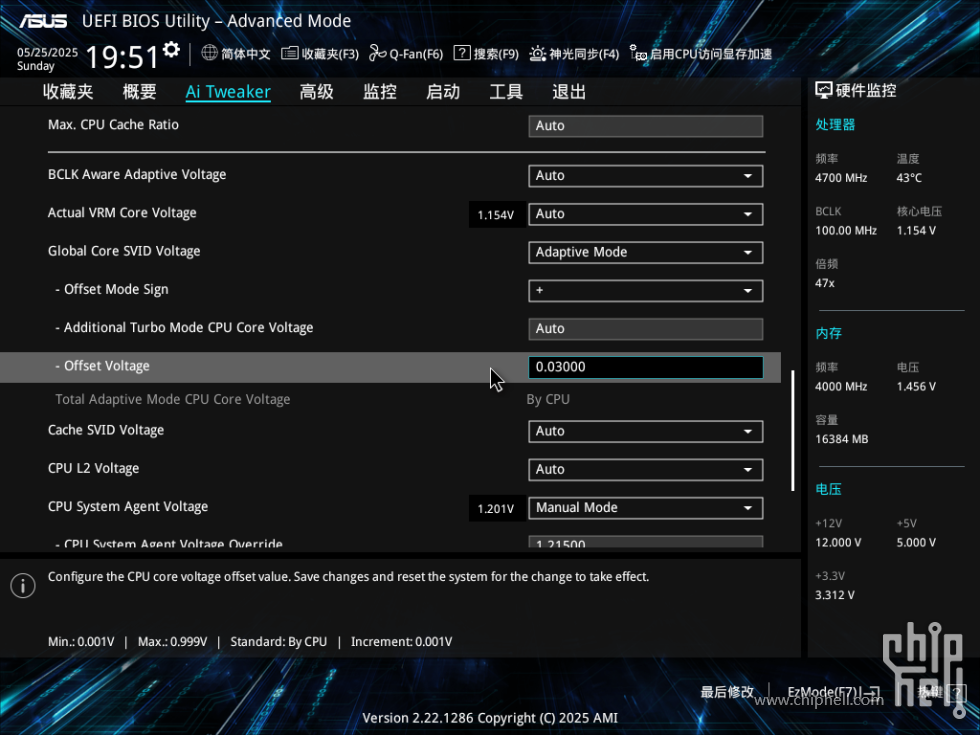
Task: Click the 1.154V reading beside Actual VRM Core Voltage
Action: [496, 215]
